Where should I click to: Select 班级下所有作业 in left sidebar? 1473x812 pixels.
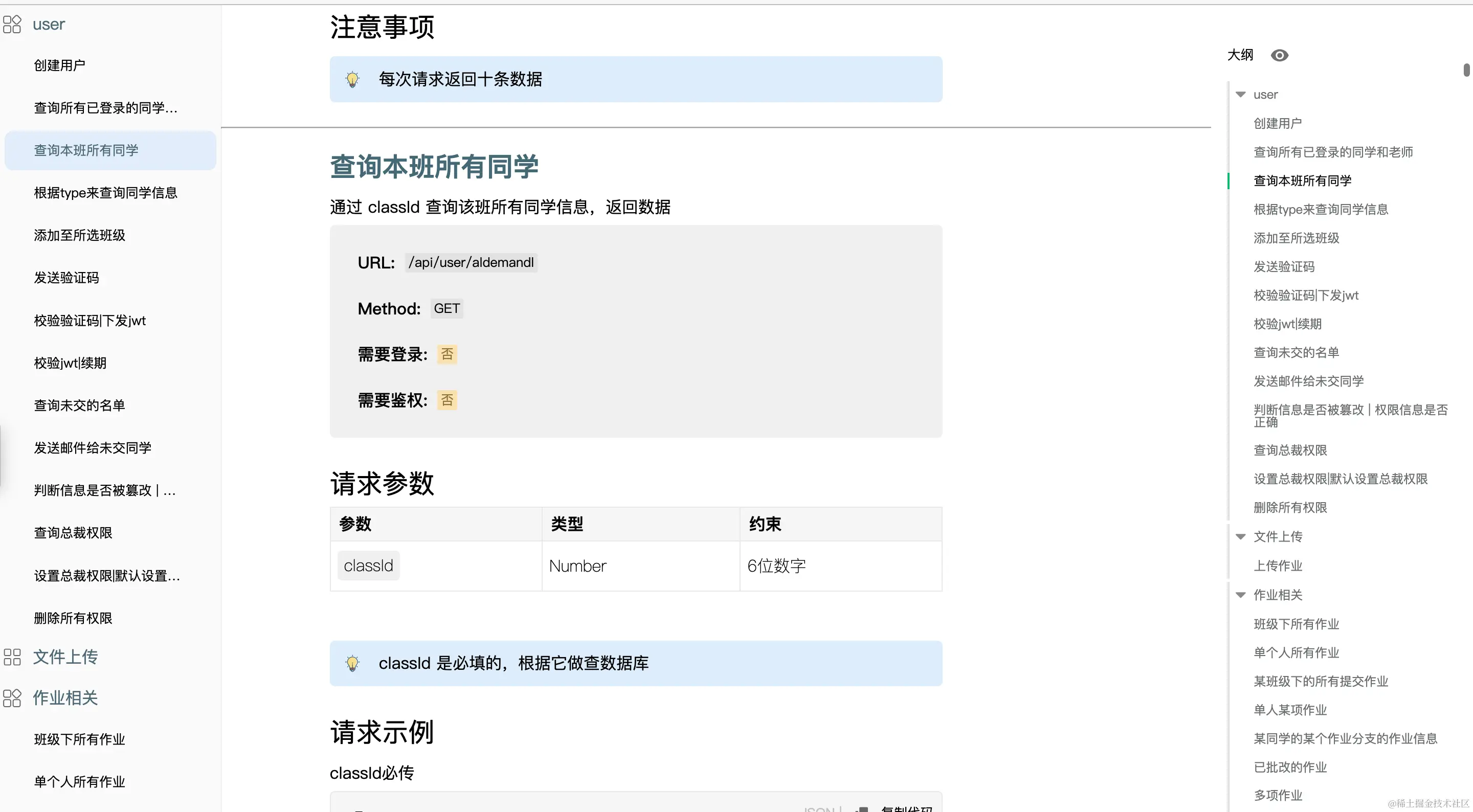(x=79, y=739)
